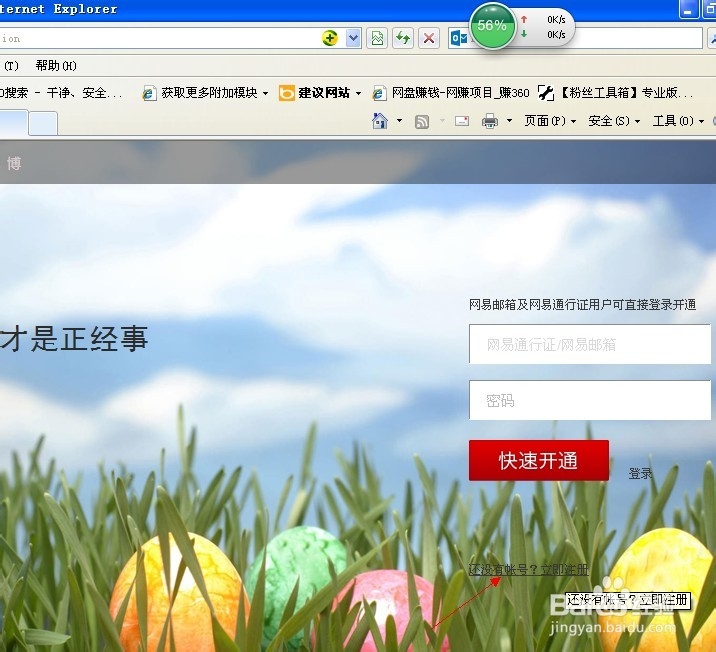This screenshot has height=652, width=716.
Task: Click the compatibility view icon
Action: pos(377,38)
